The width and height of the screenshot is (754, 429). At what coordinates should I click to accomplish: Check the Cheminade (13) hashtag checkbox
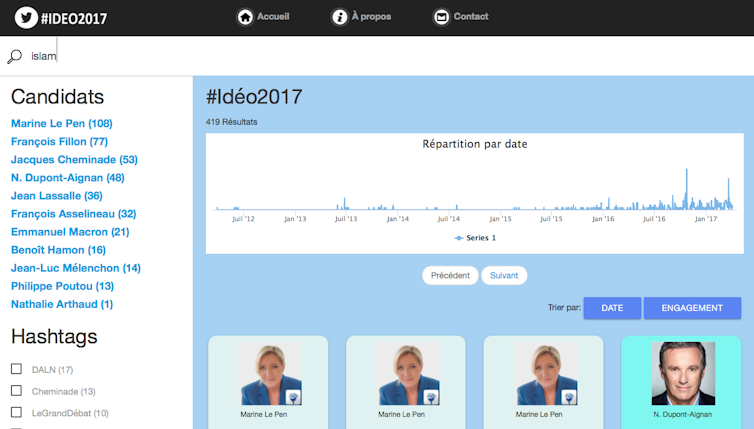[16, 391]
